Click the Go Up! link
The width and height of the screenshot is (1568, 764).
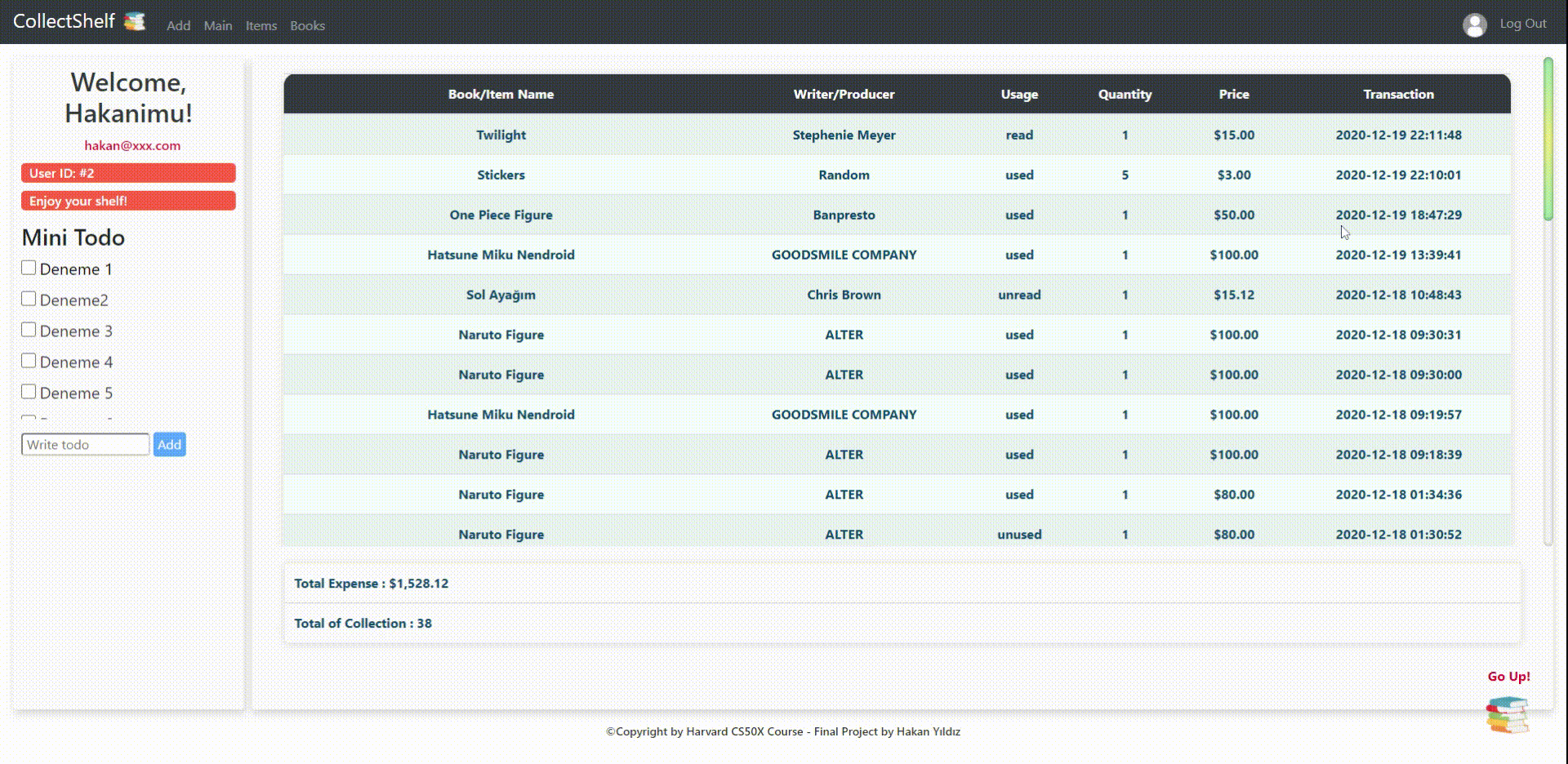tap(1508, 676)
